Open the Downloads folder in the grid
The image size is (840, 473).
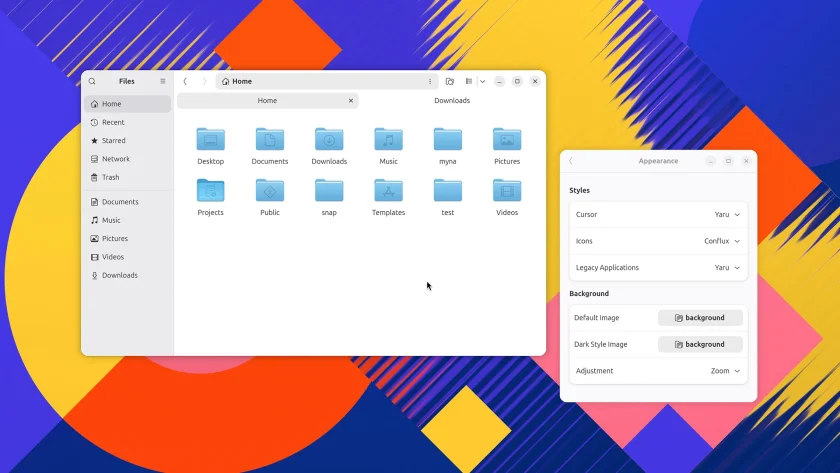329,140
